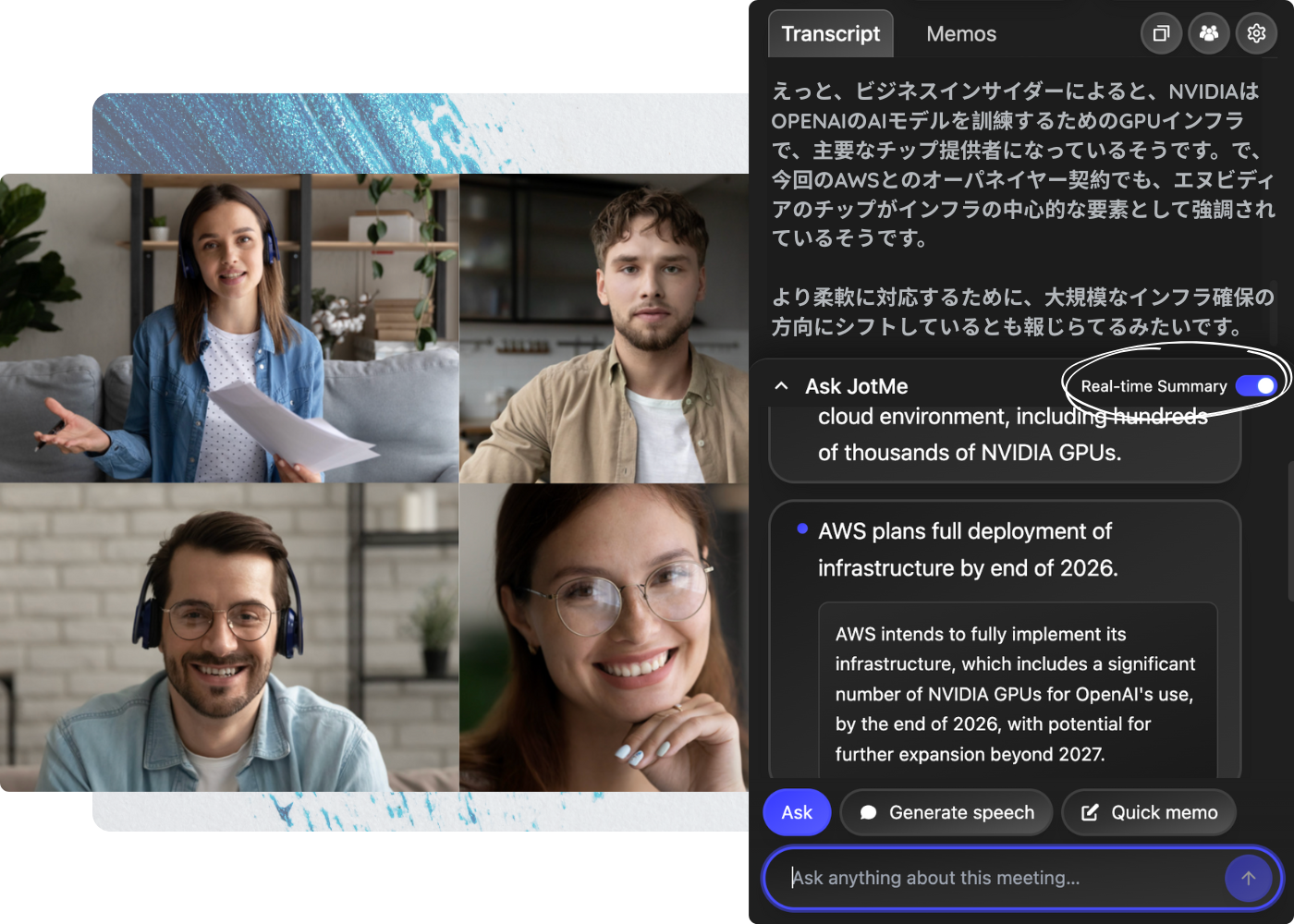The width and height of the screenshot is (1294, 924).
Task: Select the video of woman holding papers
Action: click(x=229, y=328)
